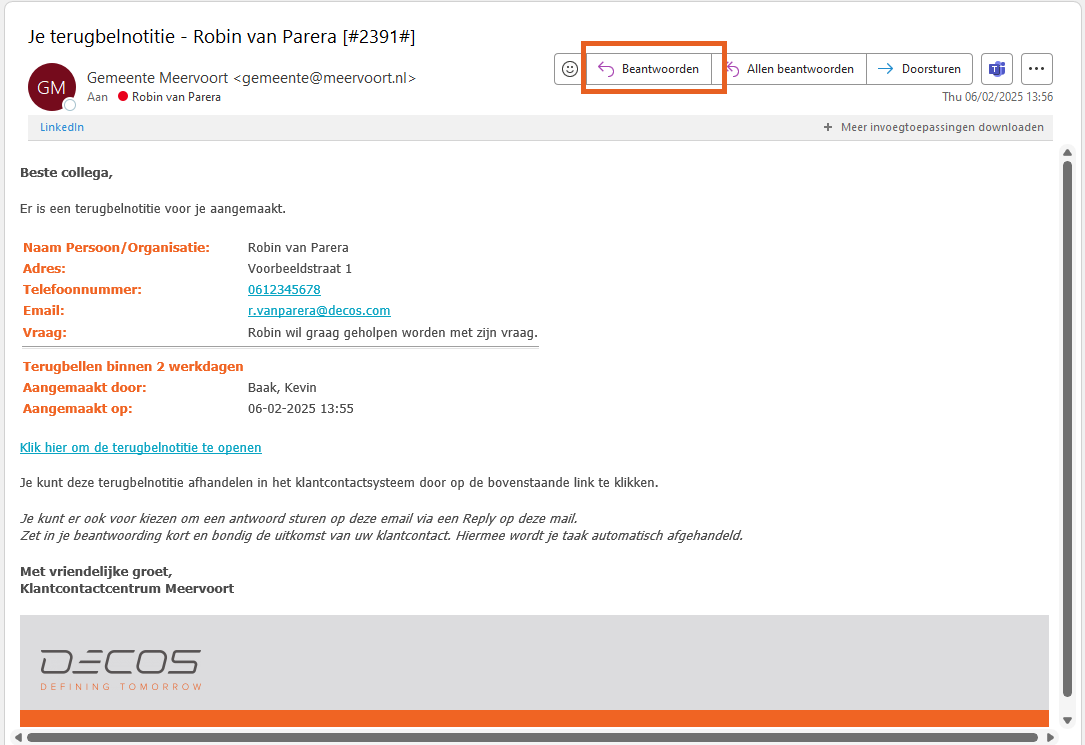1085x745 pixels.
Task: Select recipient Robin van Parera
Action: click(176, 97)
